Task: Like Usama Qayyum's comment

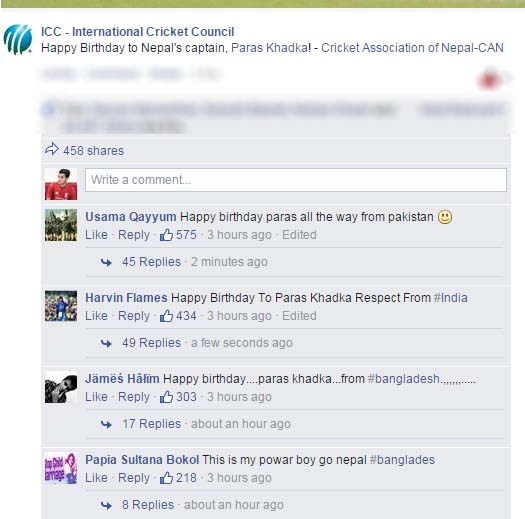Action: tap(96, 235)
